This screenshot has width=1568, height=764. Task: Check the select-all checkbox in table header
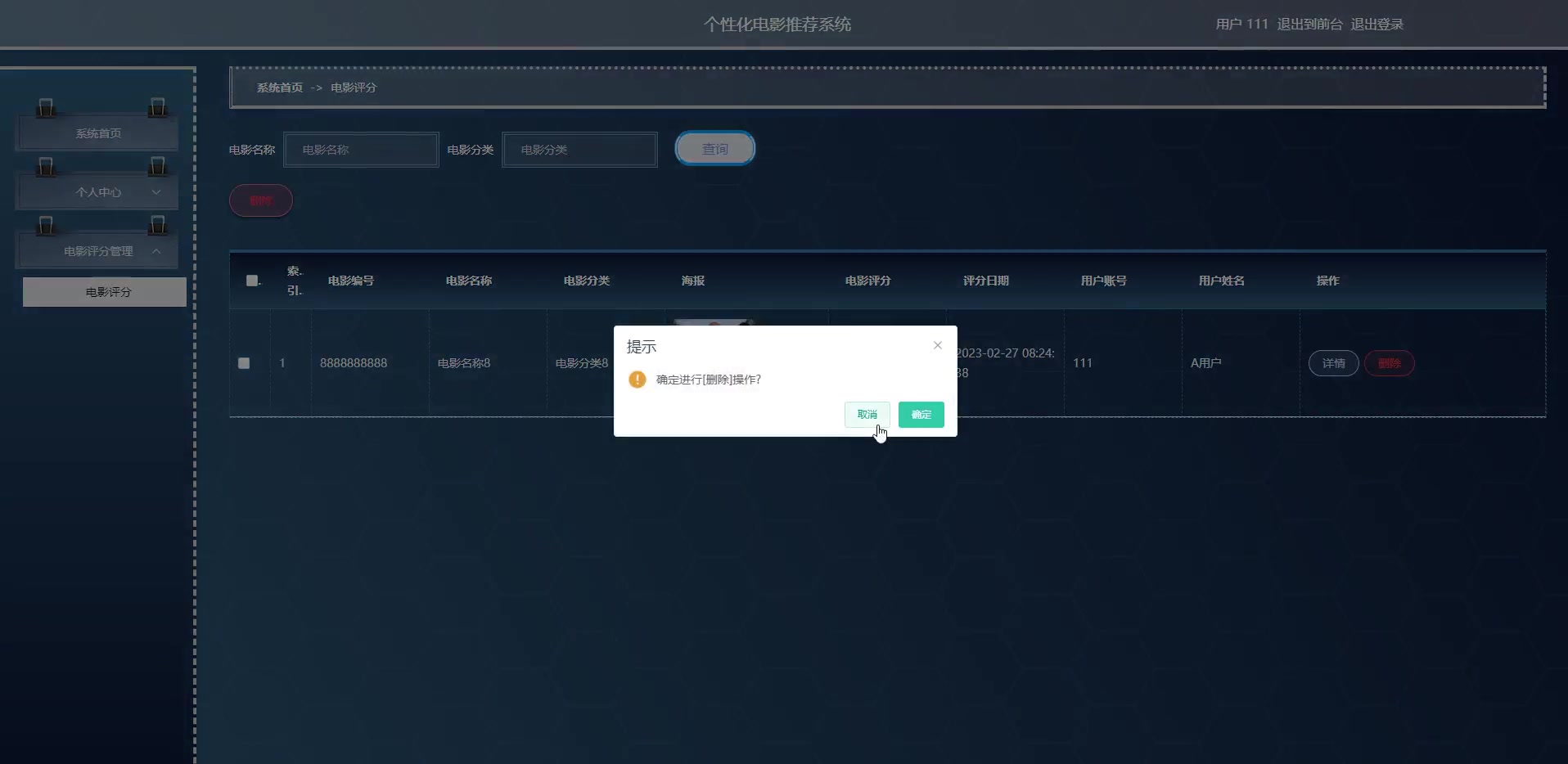251,281
